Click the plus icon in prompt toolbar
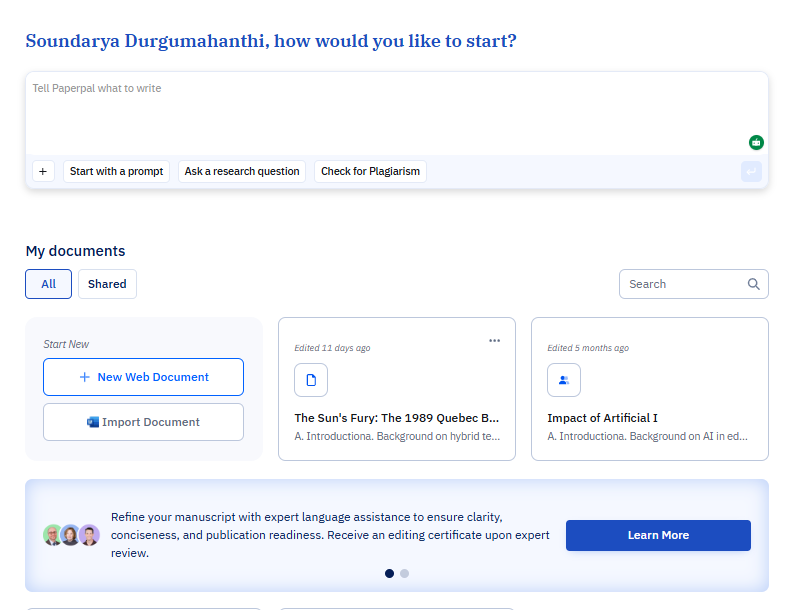793x610 pixels. pyautogui.click(x=43, y=171)
